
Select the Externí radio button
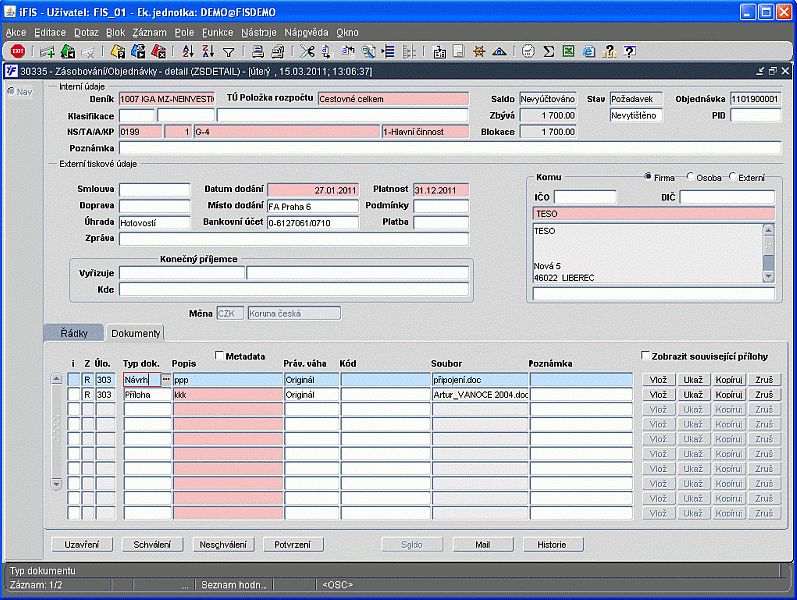click(732, 176)
